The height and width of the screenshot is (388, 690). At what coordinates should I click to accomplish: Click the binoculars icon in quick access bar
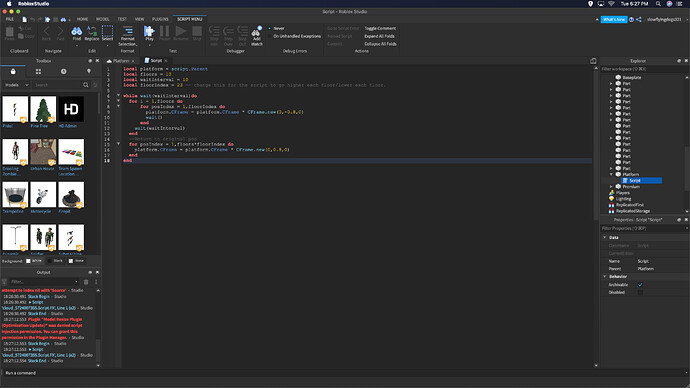tap(63, 19)
